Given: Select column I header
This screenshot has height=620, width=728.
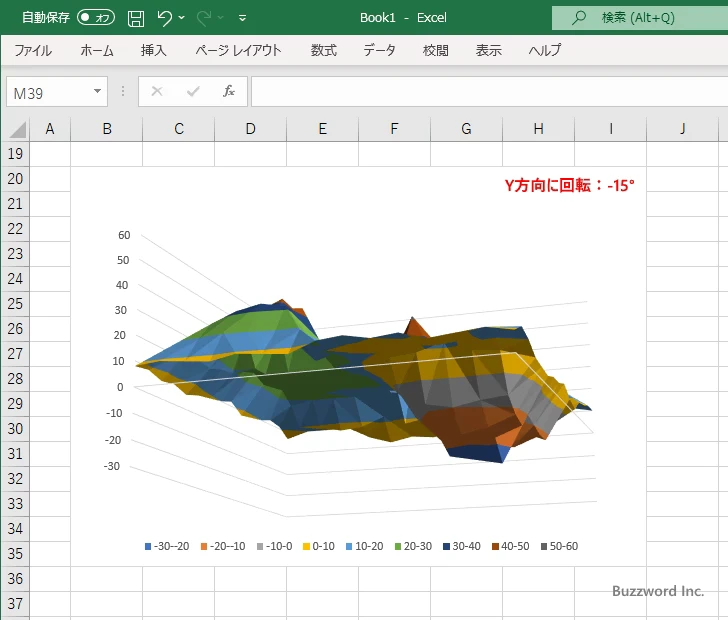Looking at the screenshot, I should (x=611, y=129).
